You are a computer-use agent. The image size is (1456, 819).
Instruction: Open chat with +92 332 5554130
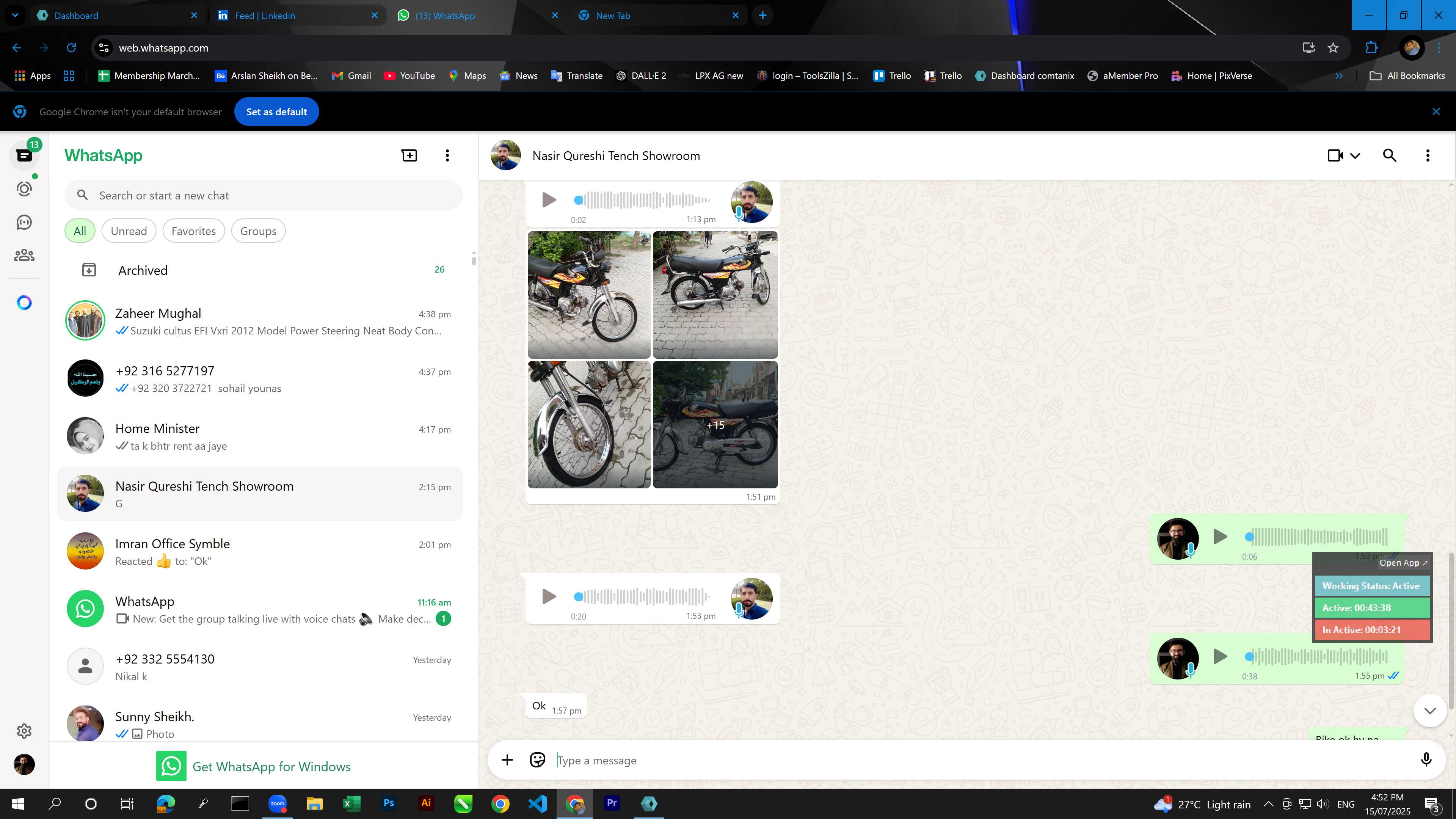point(260,667)
